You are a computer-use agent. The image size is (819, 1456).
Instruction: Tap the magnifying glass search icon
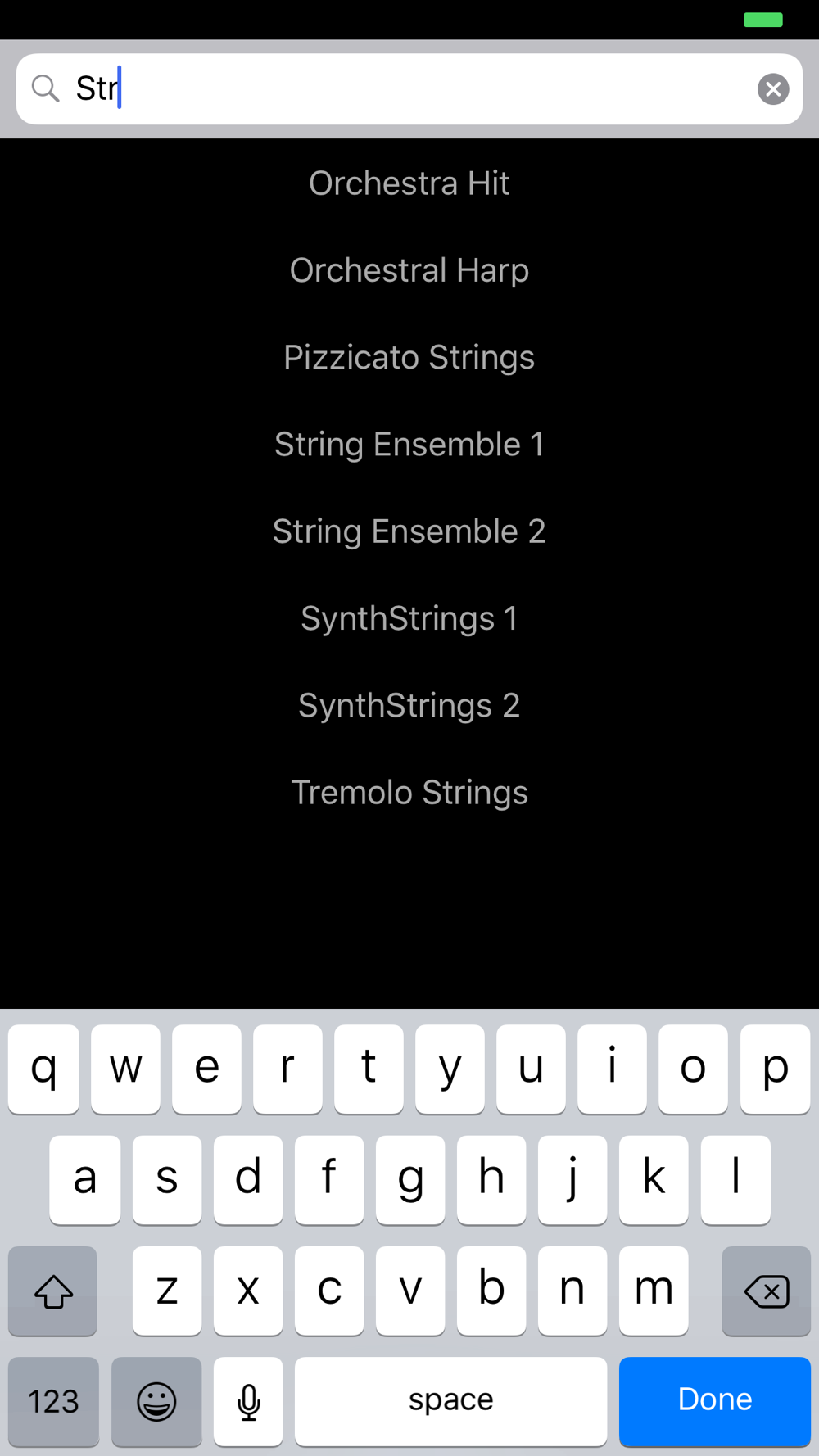point(46,88)
